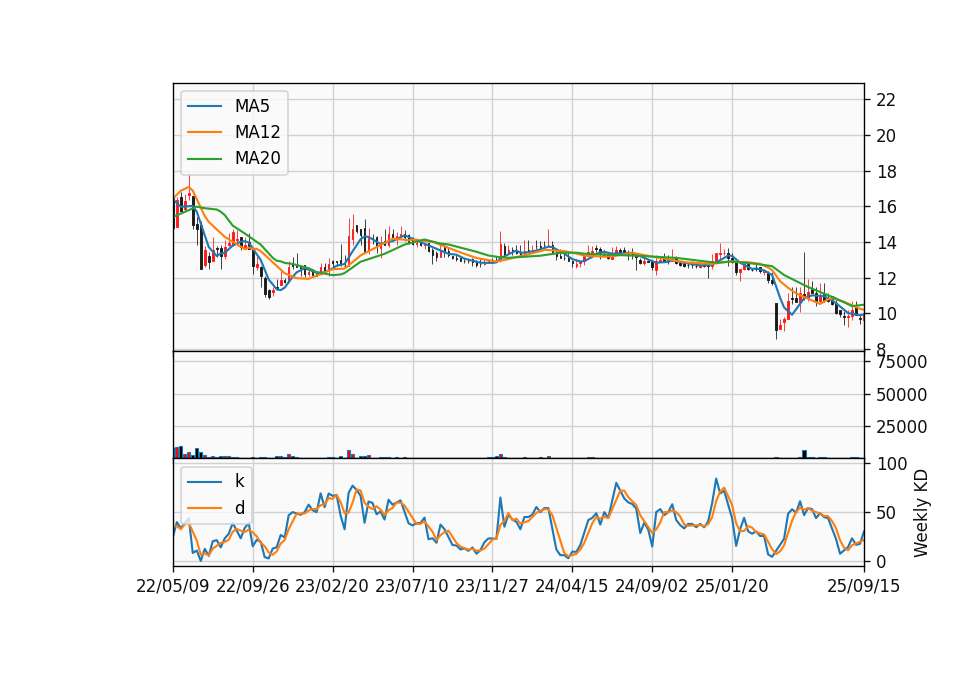Click the KD axis value 50
Viewport: 960px width, 690px height.
(886, 512)
